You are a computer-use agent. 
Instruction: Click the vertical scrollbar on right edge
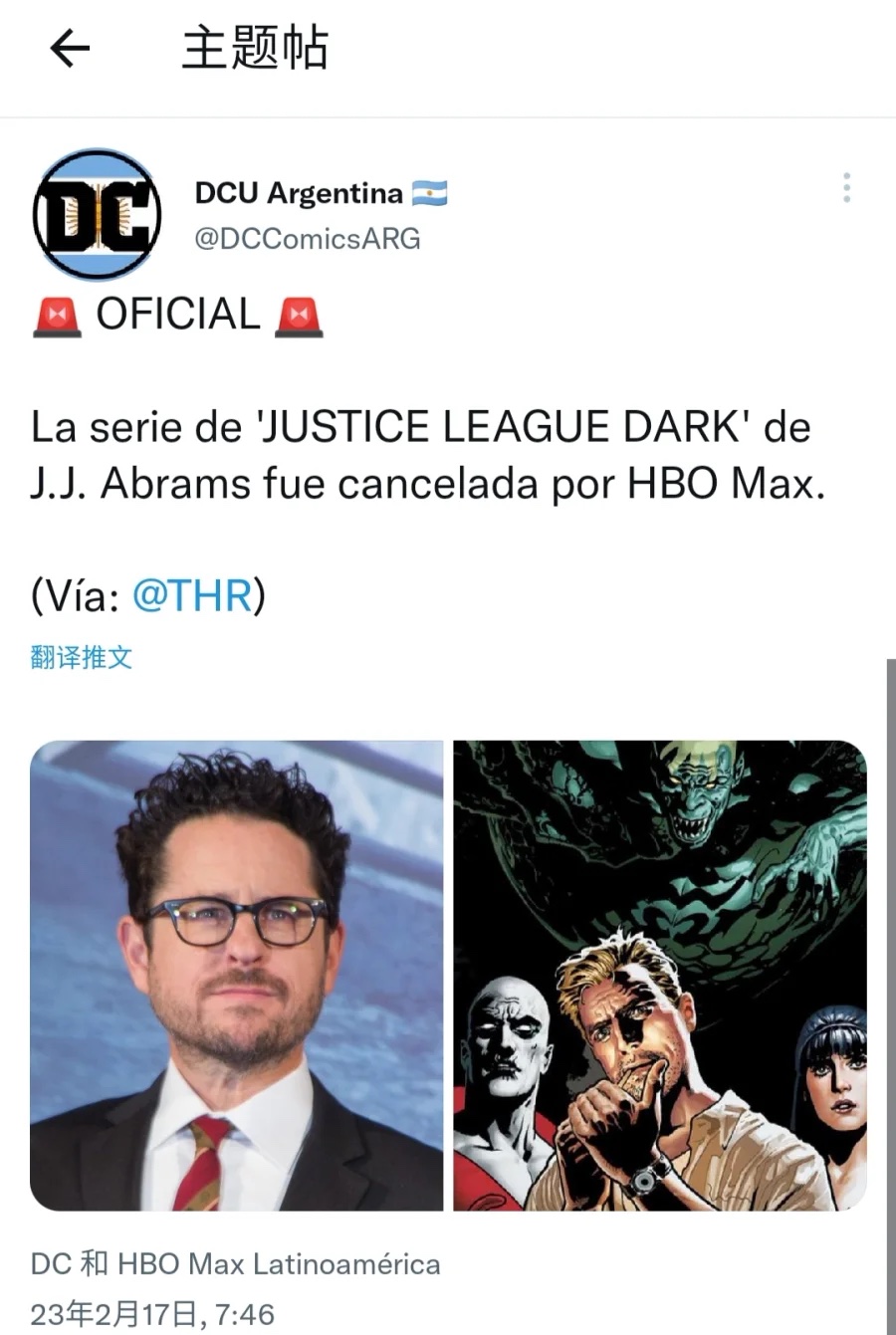point(890,996)
